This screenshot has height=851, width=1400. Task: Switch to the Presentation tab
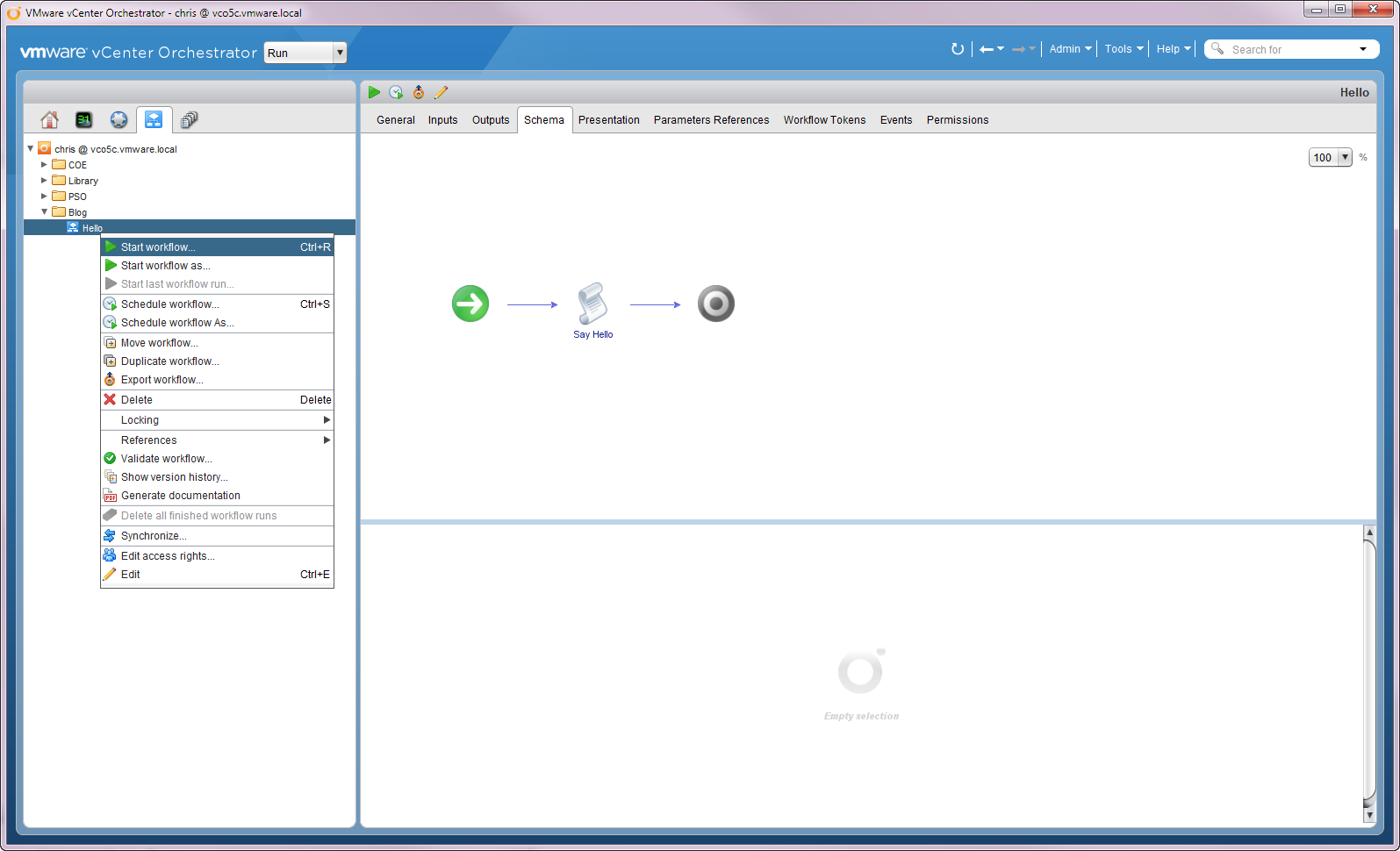[x=608, y=120]
